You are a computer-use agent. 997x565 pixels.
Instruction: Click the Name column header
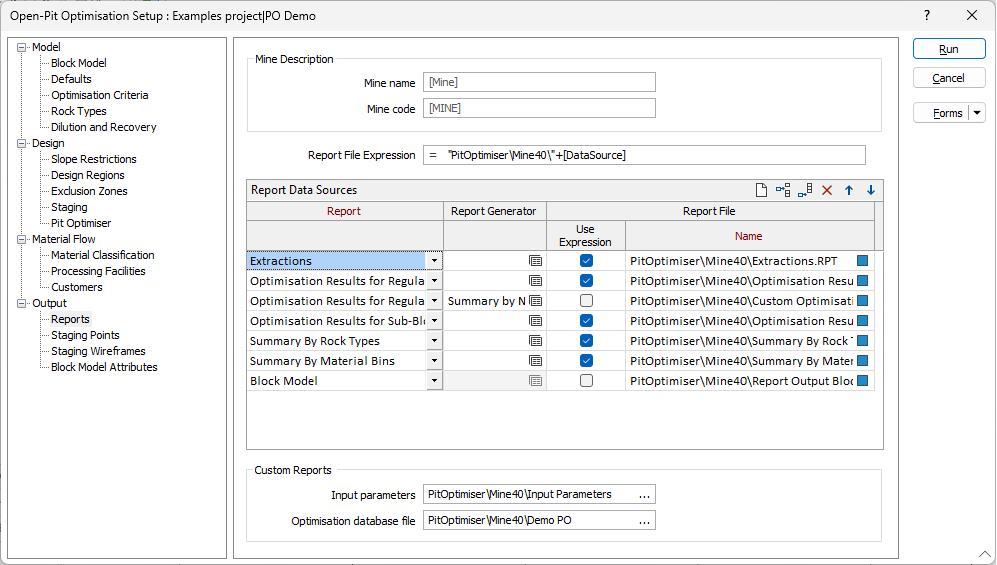tap(749, 236)
